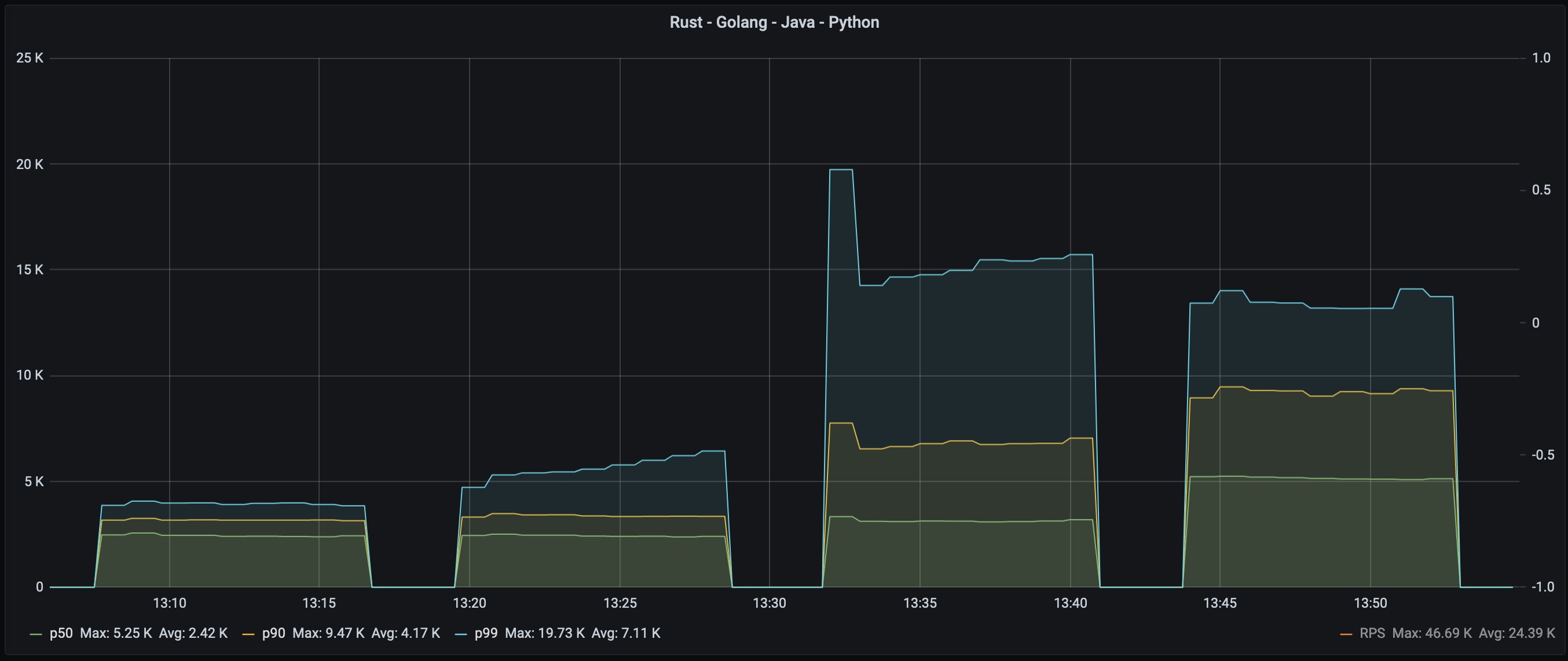Click the p90 Avg: 4.17 K legend value
The width and height of the screenshot is (1568, 661).
(405, 633)
